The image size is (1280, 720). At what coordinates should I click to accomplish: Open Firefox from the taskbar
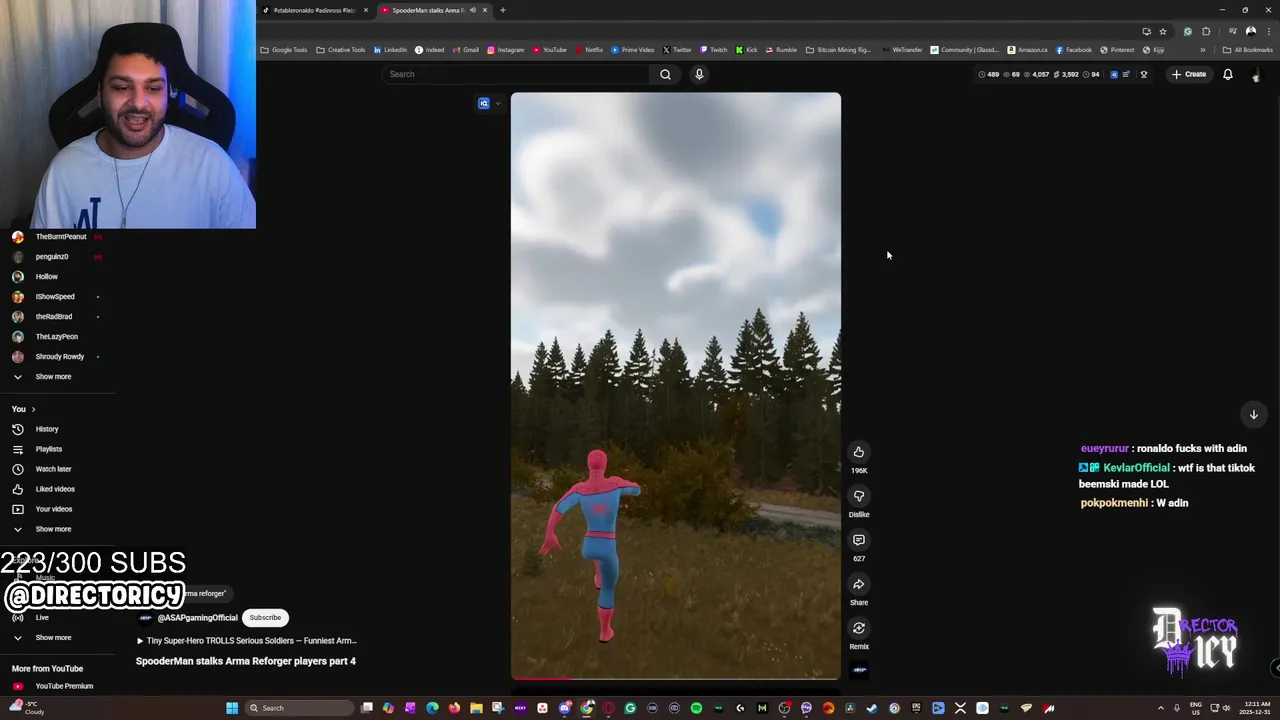(454, 708)
